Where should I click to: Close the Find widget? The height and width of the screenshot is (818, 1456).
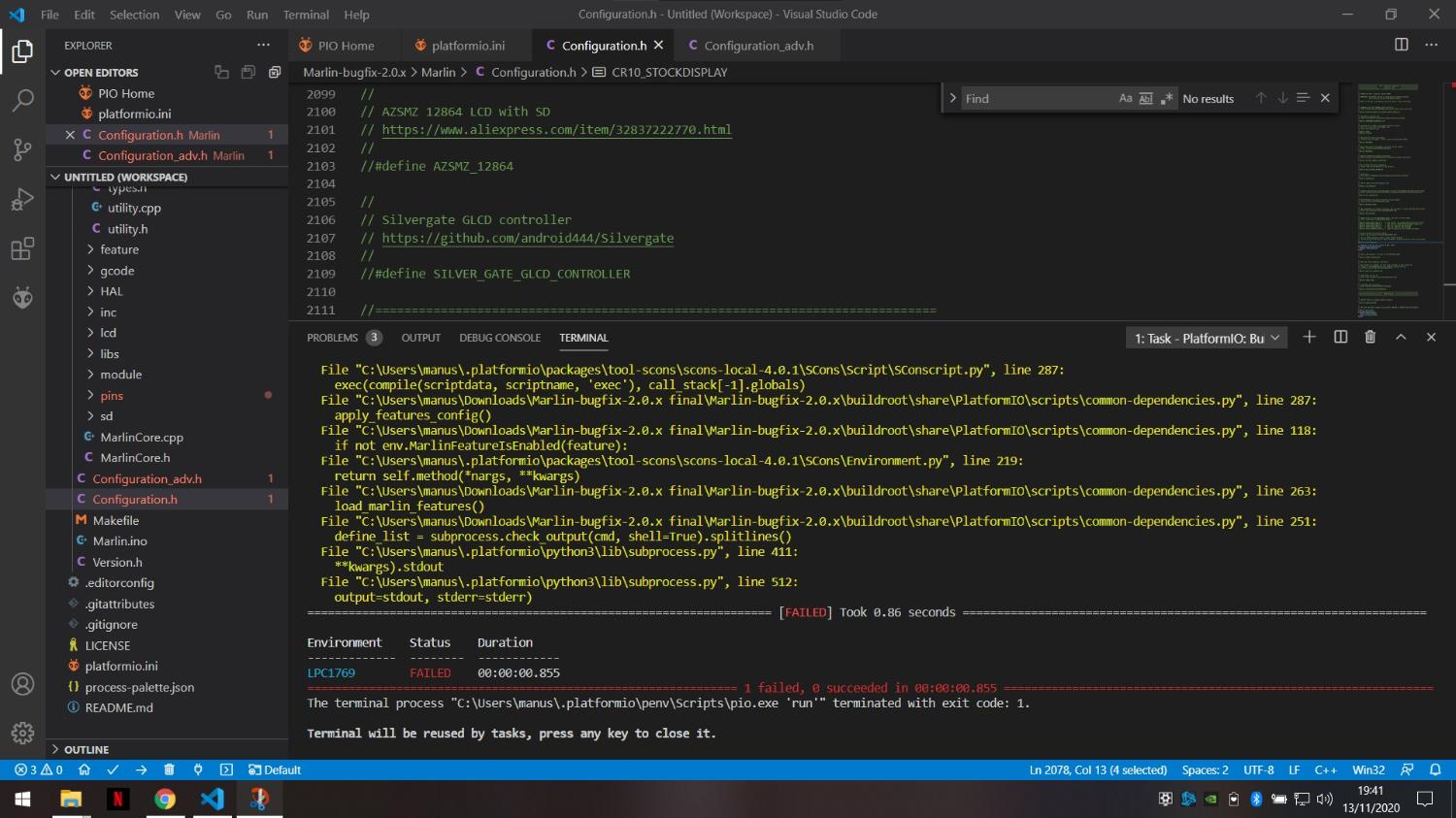pos(1325,98)
